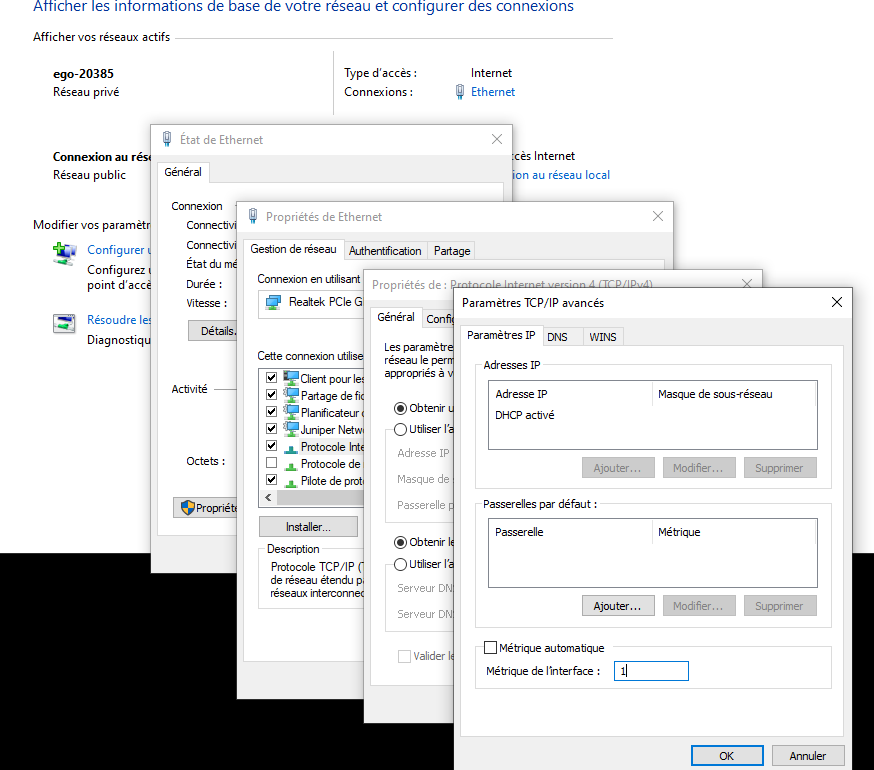This screenshot has width=874, height=770.
Task: Open the WINS tab
Action: click(603, 337)
